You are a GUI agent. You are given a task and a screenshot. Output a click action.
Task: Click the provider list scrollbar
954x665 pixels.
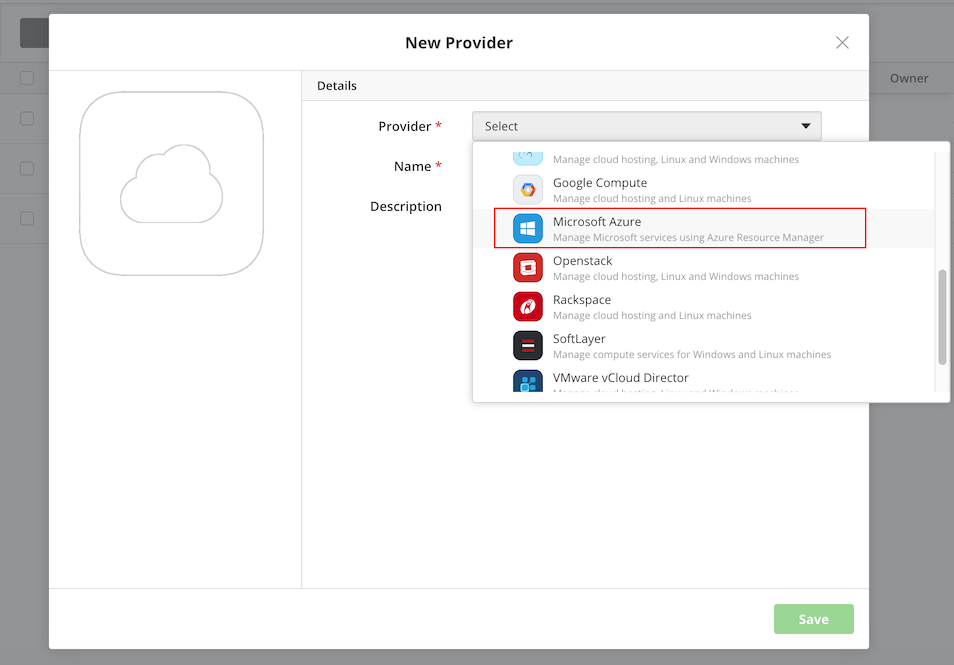(942, 317)
